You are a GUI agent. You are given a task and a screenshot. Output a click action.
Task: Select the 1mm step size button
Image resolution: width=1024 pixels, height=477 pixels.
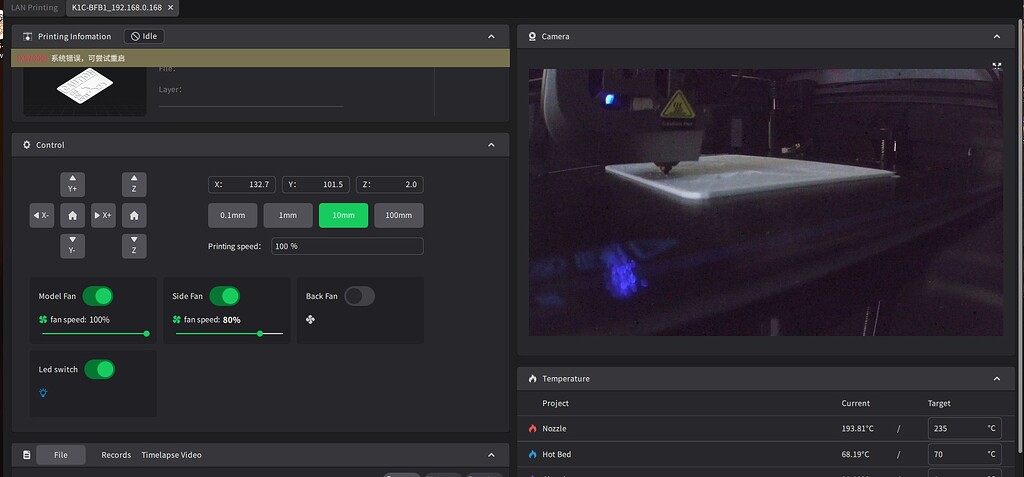click(x=288, y=215)
